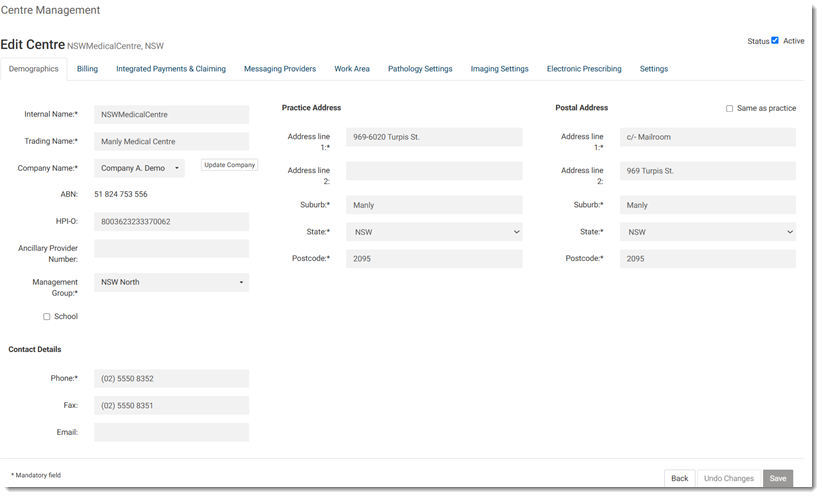Click the Trading Name input field
Image resolution: width=822 pixels, height=497 pixels.
click(171, 142)
